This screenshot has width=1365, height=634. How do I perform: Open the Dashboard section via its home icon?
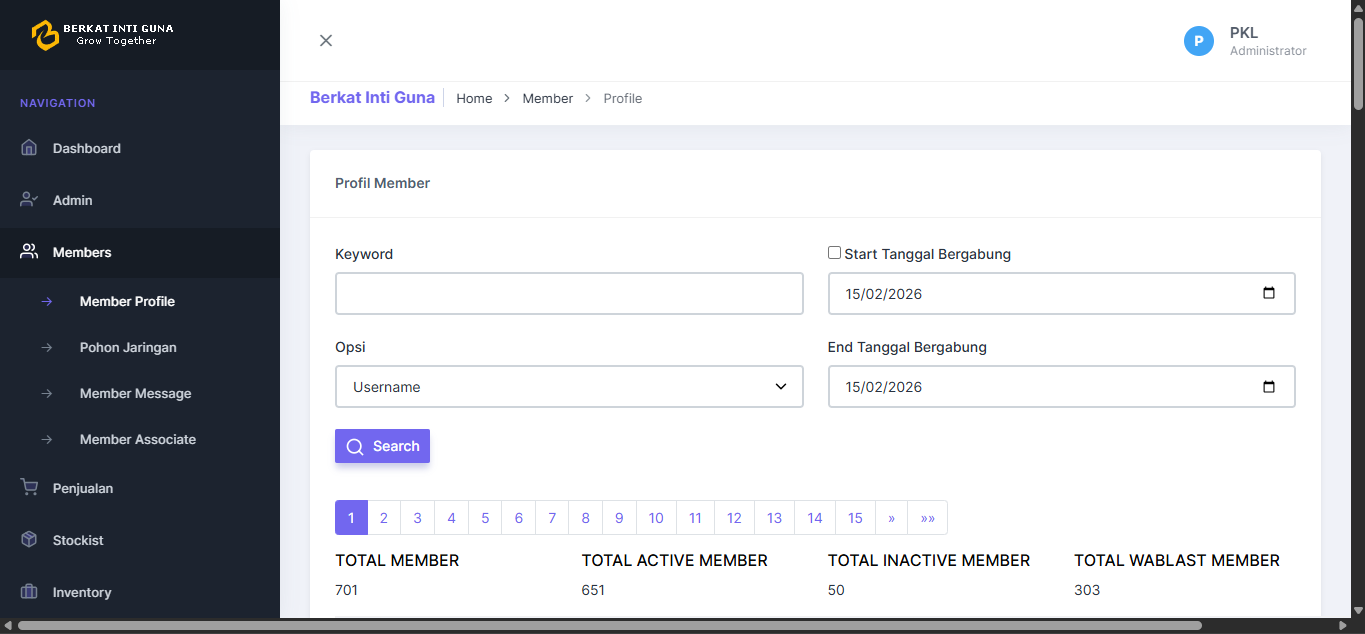[x=30, y=148]
